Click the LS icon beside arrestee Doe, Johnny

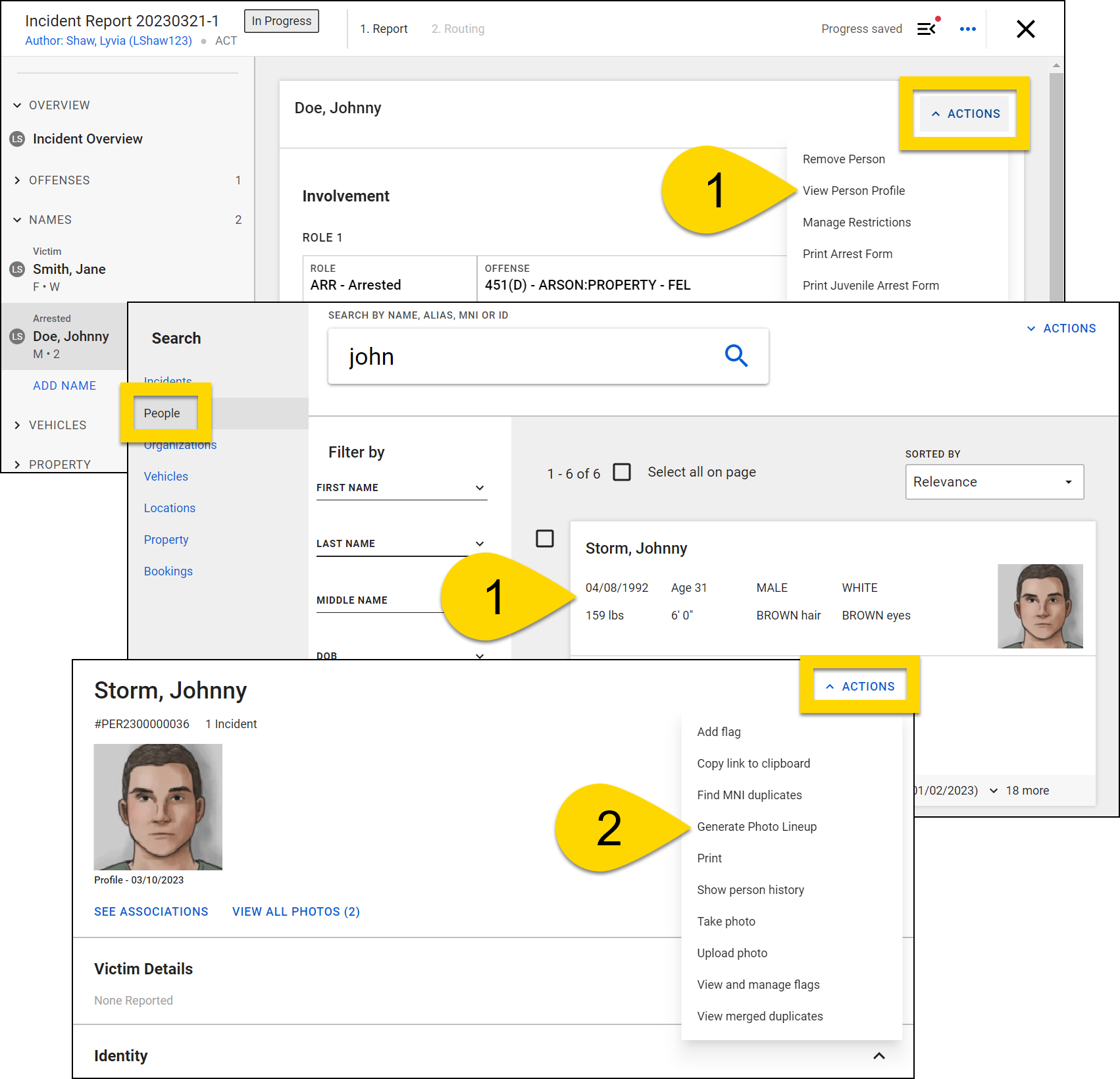(x=18, y=336)
